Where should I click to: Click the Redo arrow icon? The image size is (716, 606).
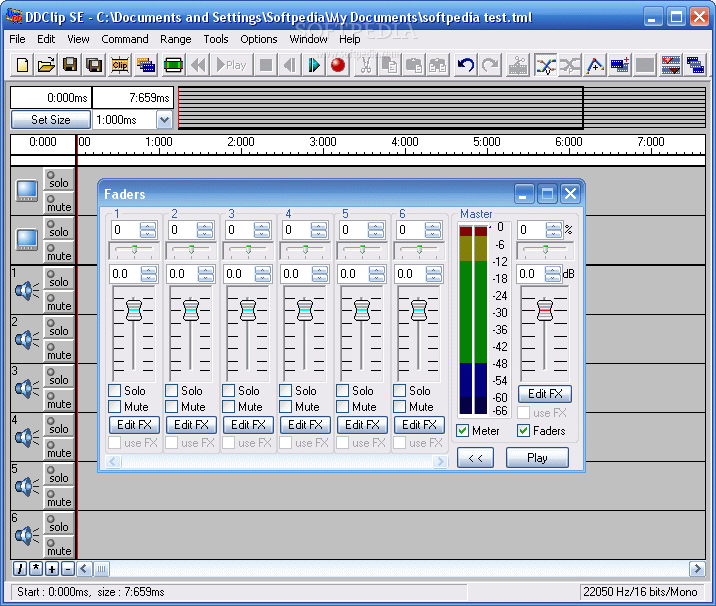(490, 65)
